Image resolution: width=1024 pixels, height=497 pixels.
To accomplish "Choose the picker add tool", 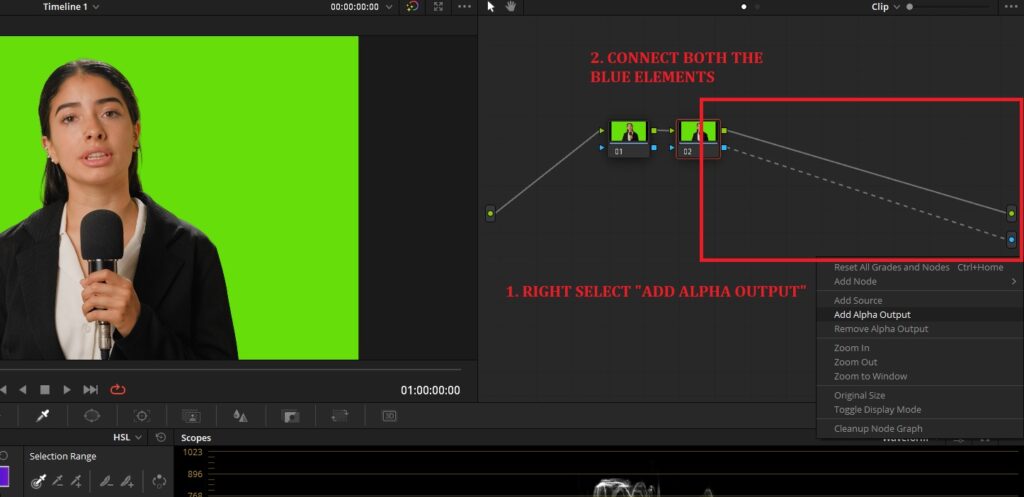I will click(76, 482).
